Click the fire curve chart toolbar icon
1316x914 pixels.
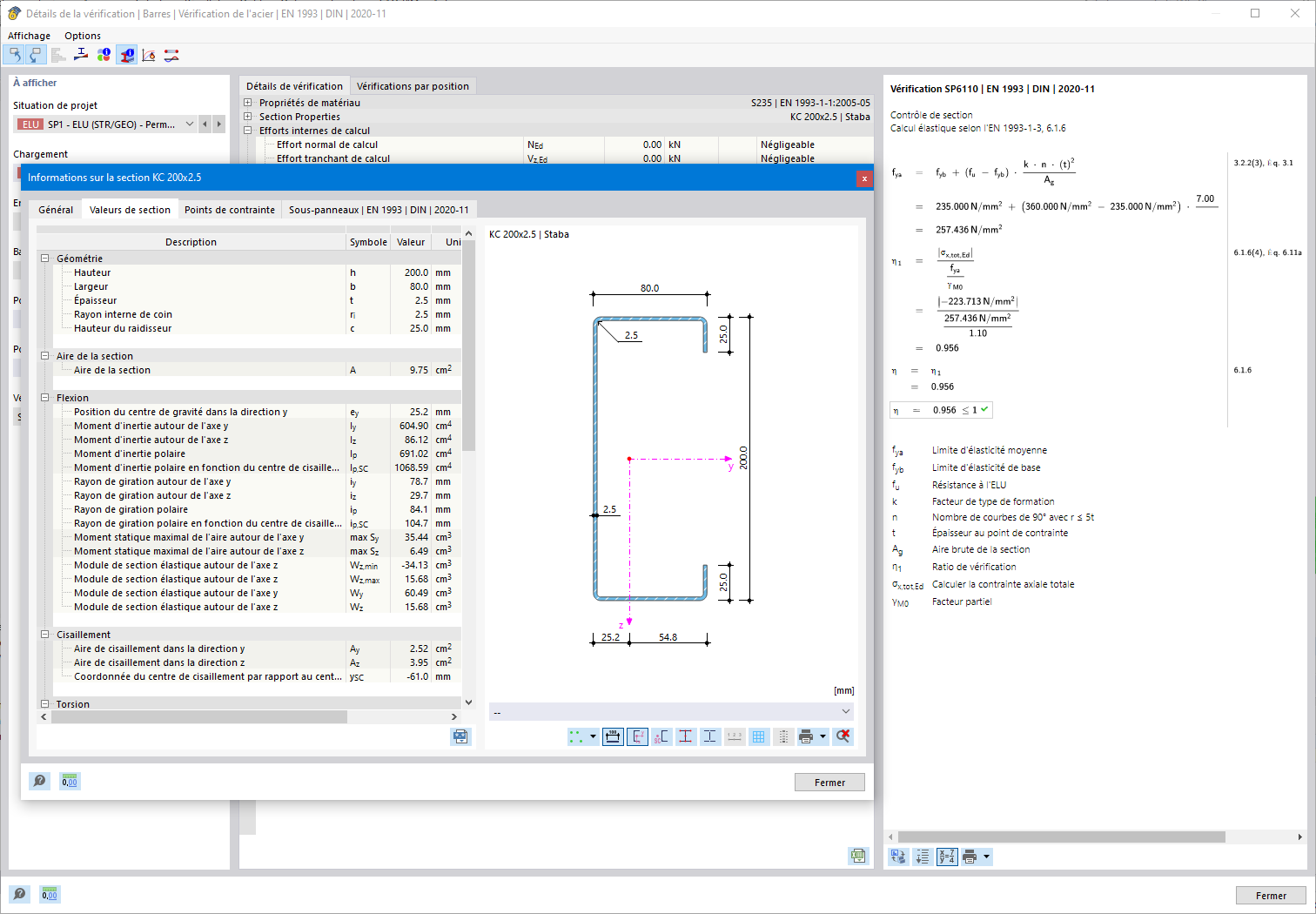click(149, 55)
